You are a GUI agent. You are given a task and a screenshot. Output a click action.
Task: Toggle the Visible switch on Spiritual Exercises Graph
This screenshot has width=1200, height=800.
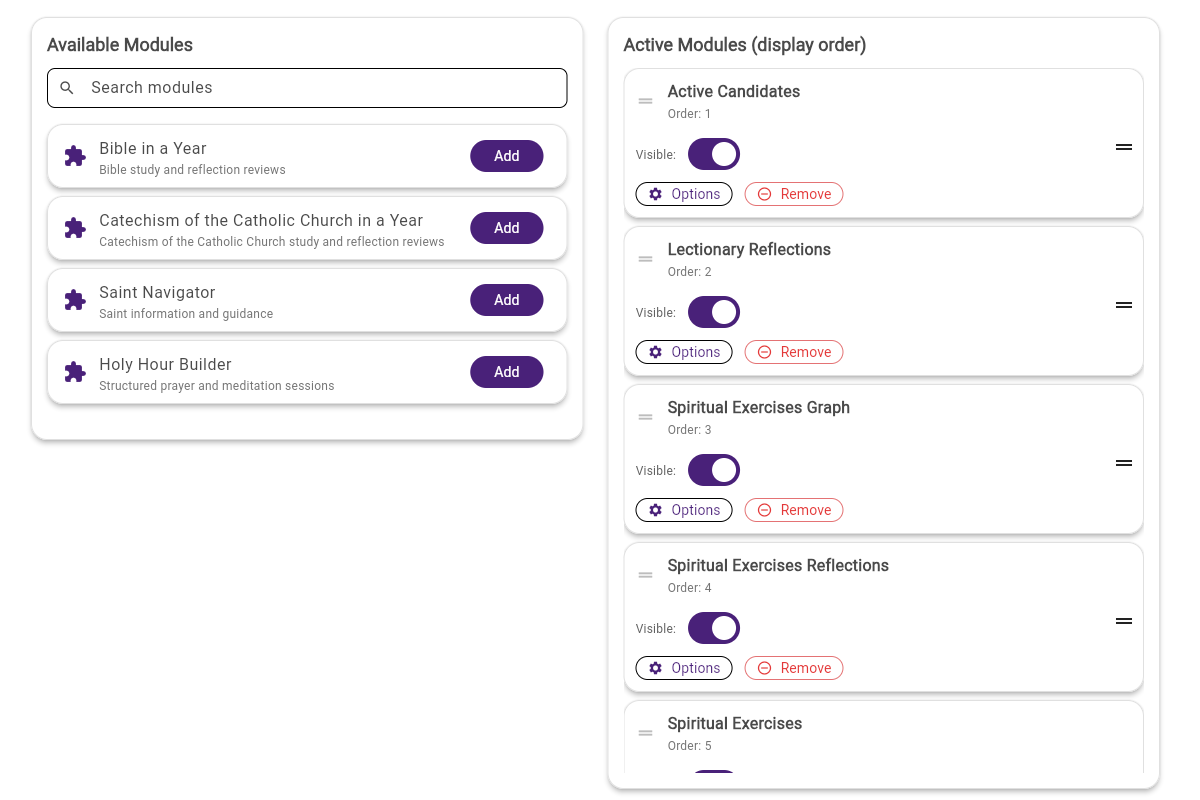click(713, 469)
